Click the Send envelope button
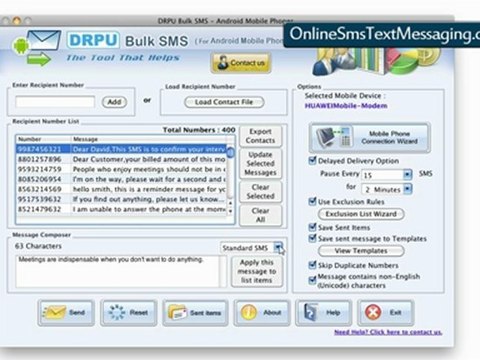This screenshot has height=360, width=480. click(66, 313)
